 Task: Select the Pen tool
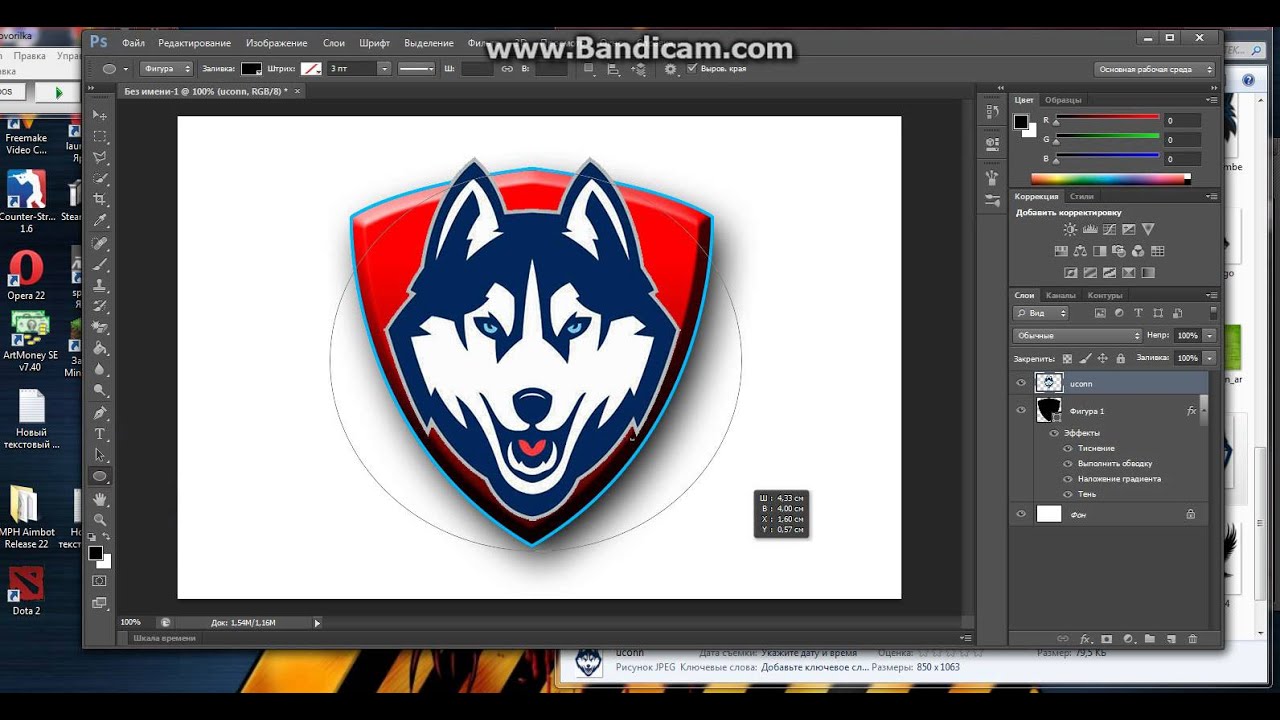pos(100,413)
